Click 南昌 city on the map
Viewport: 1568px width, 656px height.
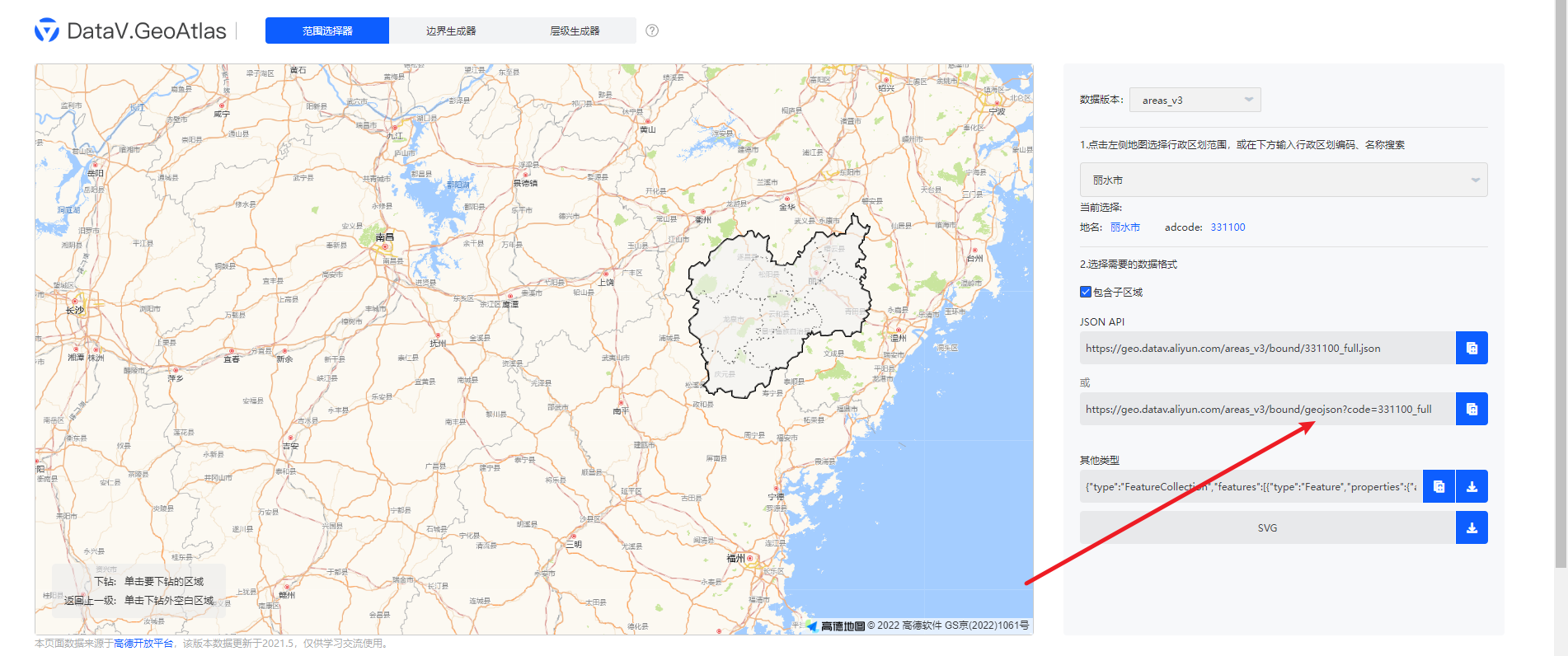tap(384, 237)
